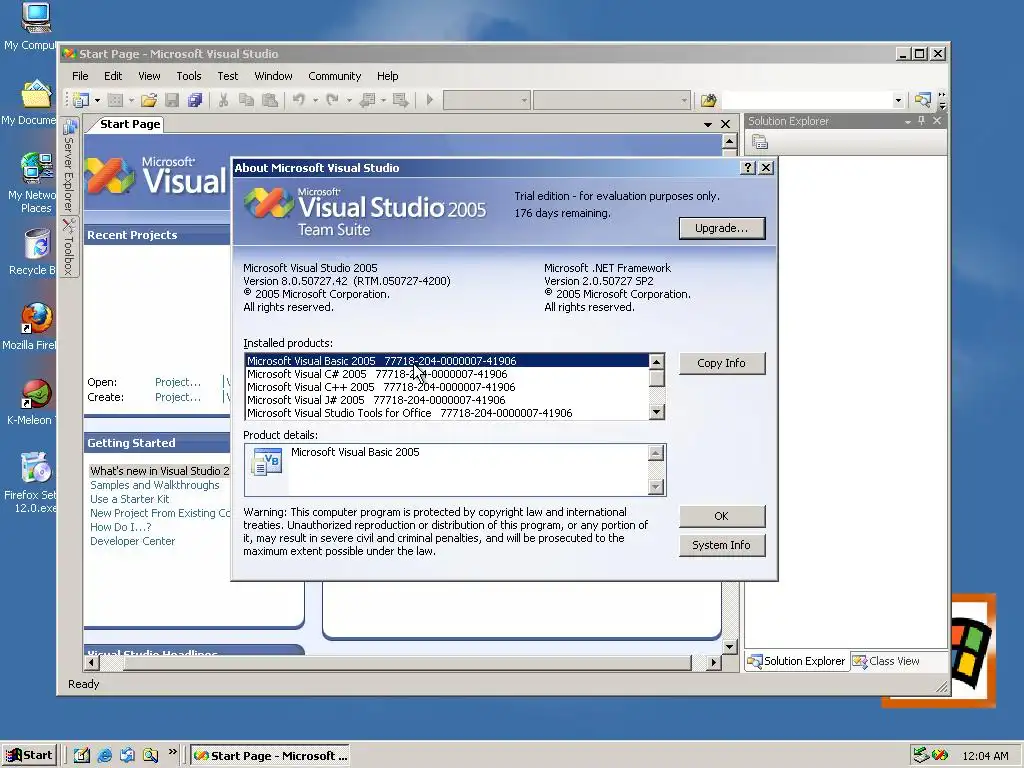Viewport: 1024px width, 768px height.
Task: Open the New Project icon's dropdown arrow
Action: [x=97, y=101]
